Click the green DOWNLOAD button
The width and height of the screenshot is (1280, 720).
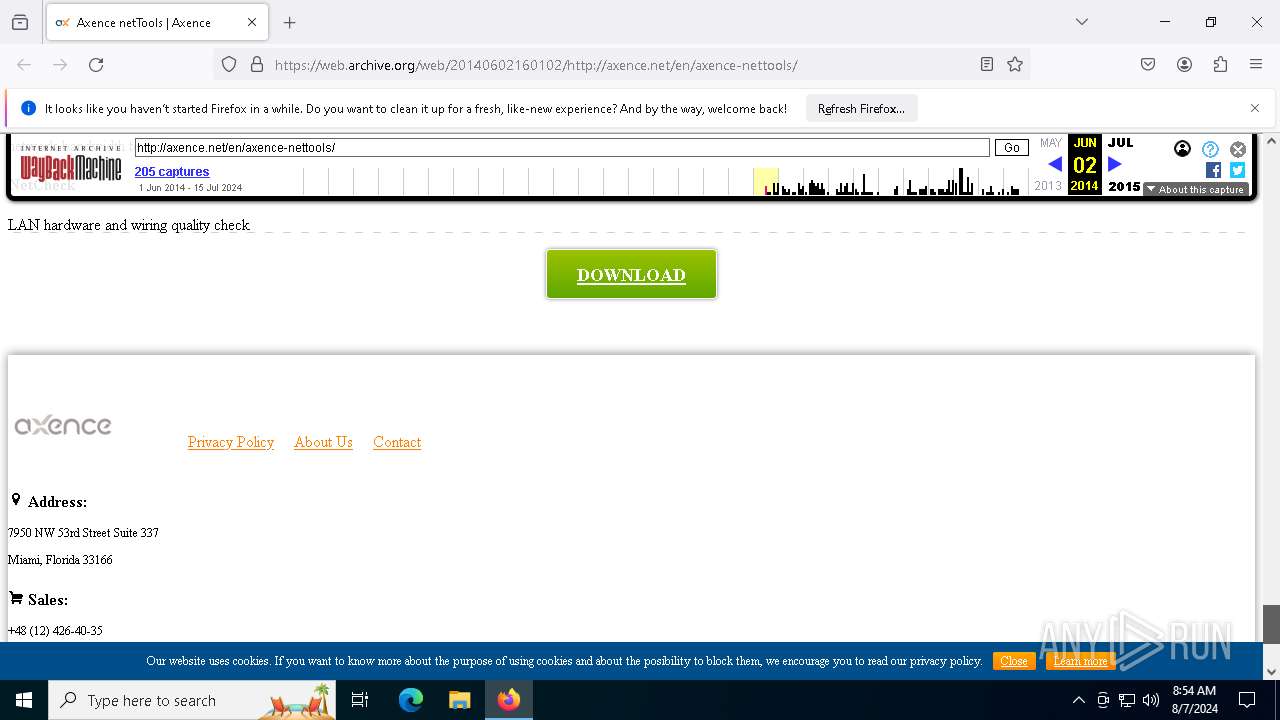click(631, 274)
